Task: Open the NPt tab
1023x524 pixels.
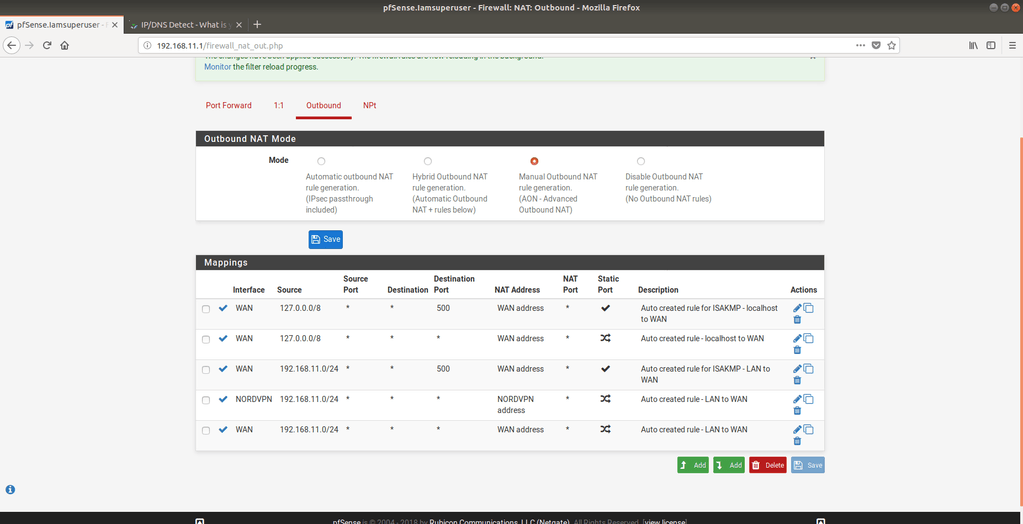Action: pos(369,105)
